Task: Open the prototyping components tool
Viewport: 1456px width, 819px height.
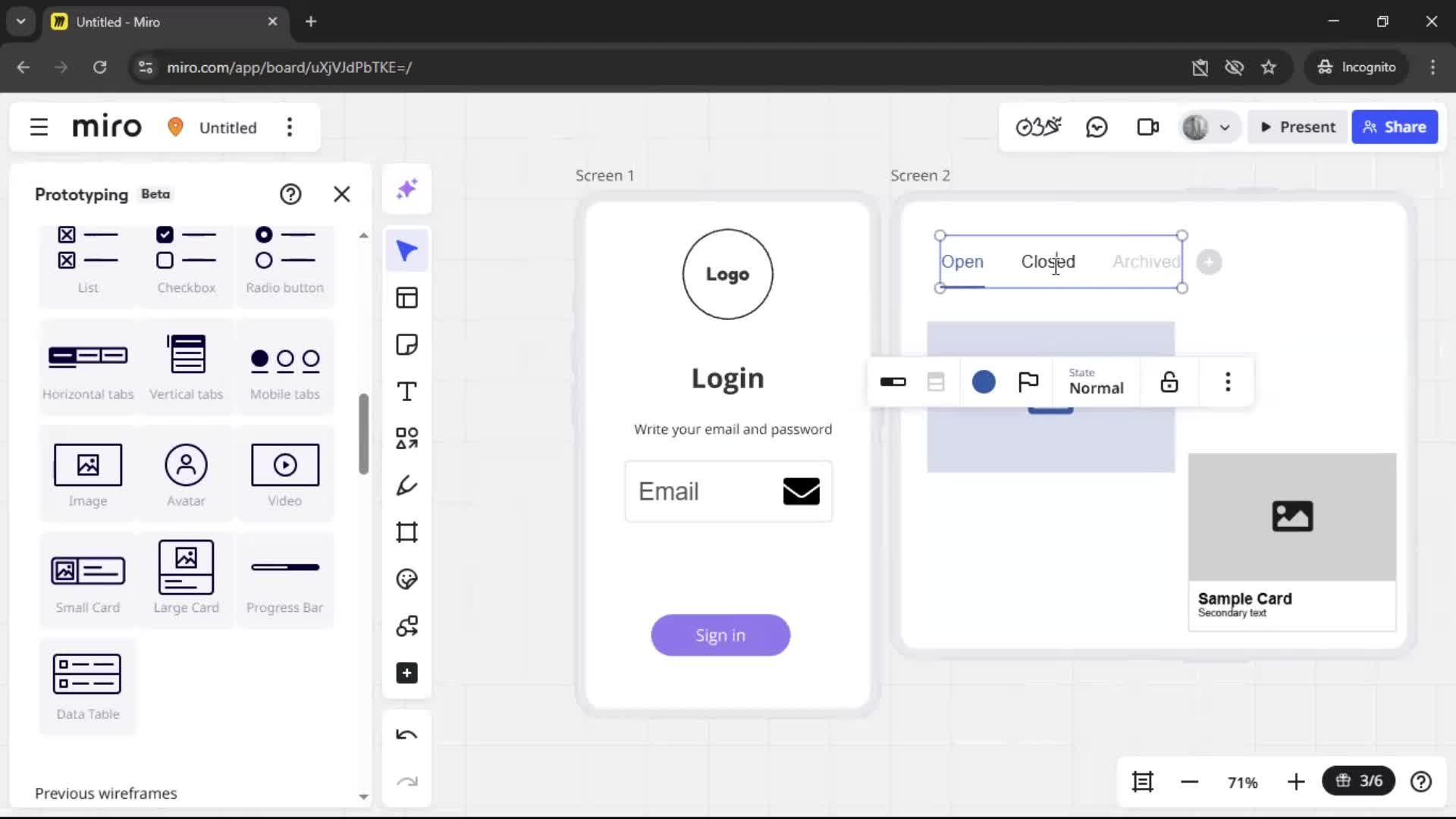Action: tap(407, 626)
